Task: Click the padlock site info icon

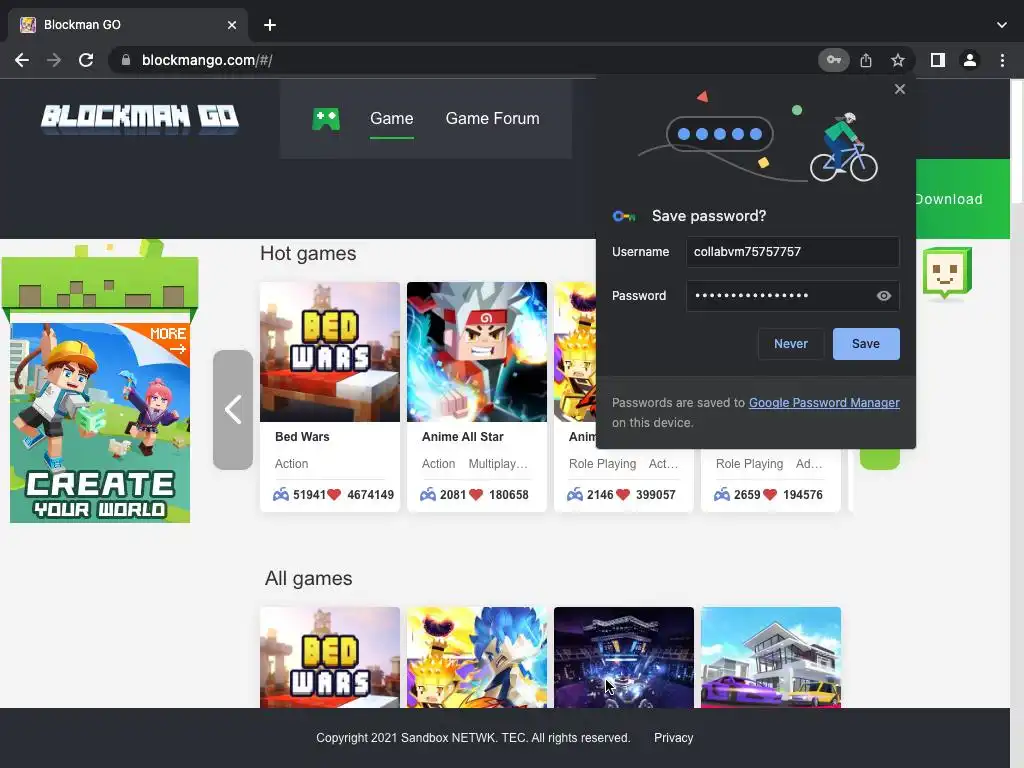Action: pos(125,60)
